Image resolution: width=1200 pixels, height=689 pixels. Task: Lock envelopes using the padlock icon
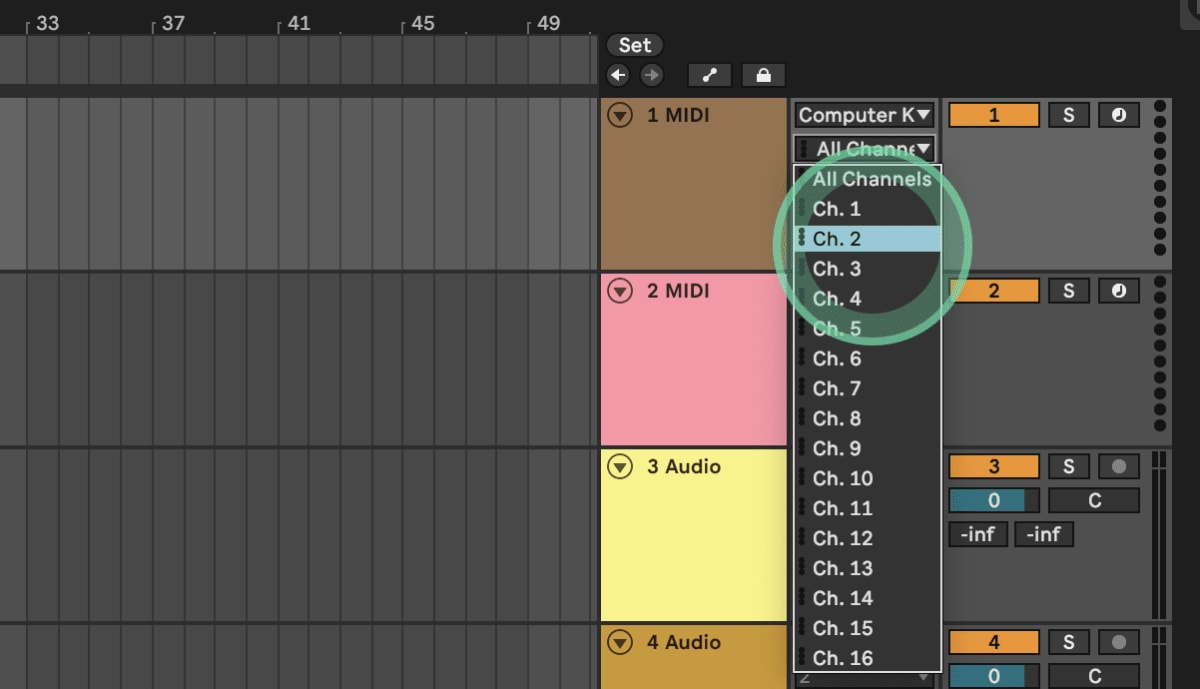point(763,75)
